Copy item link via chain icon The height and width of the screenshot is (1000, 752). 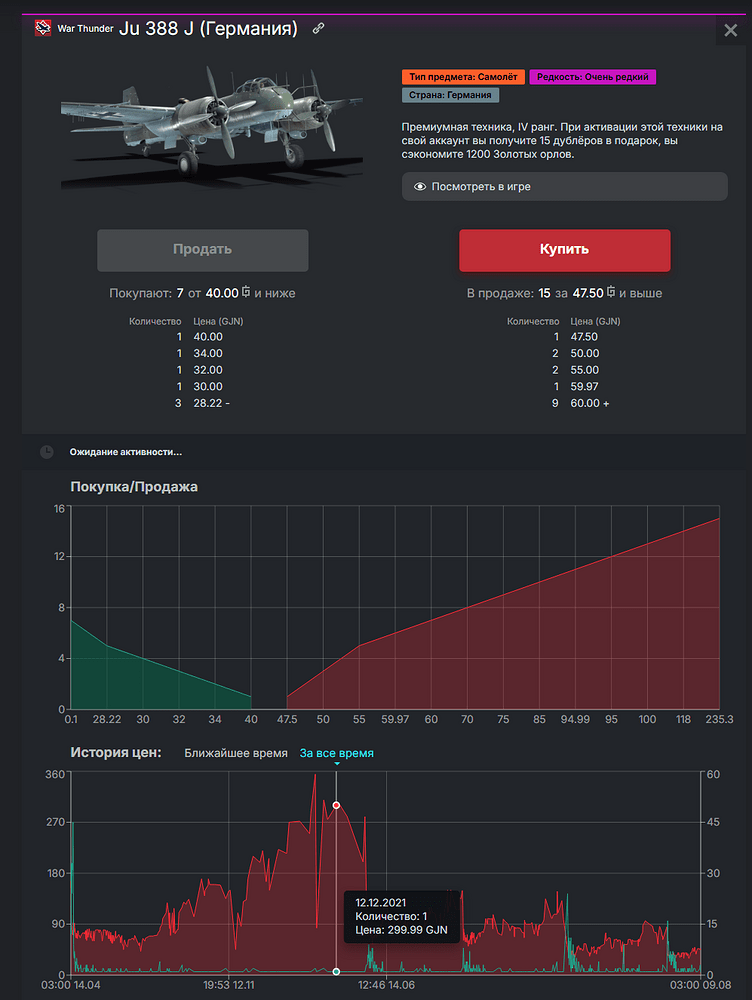(318, 29)
